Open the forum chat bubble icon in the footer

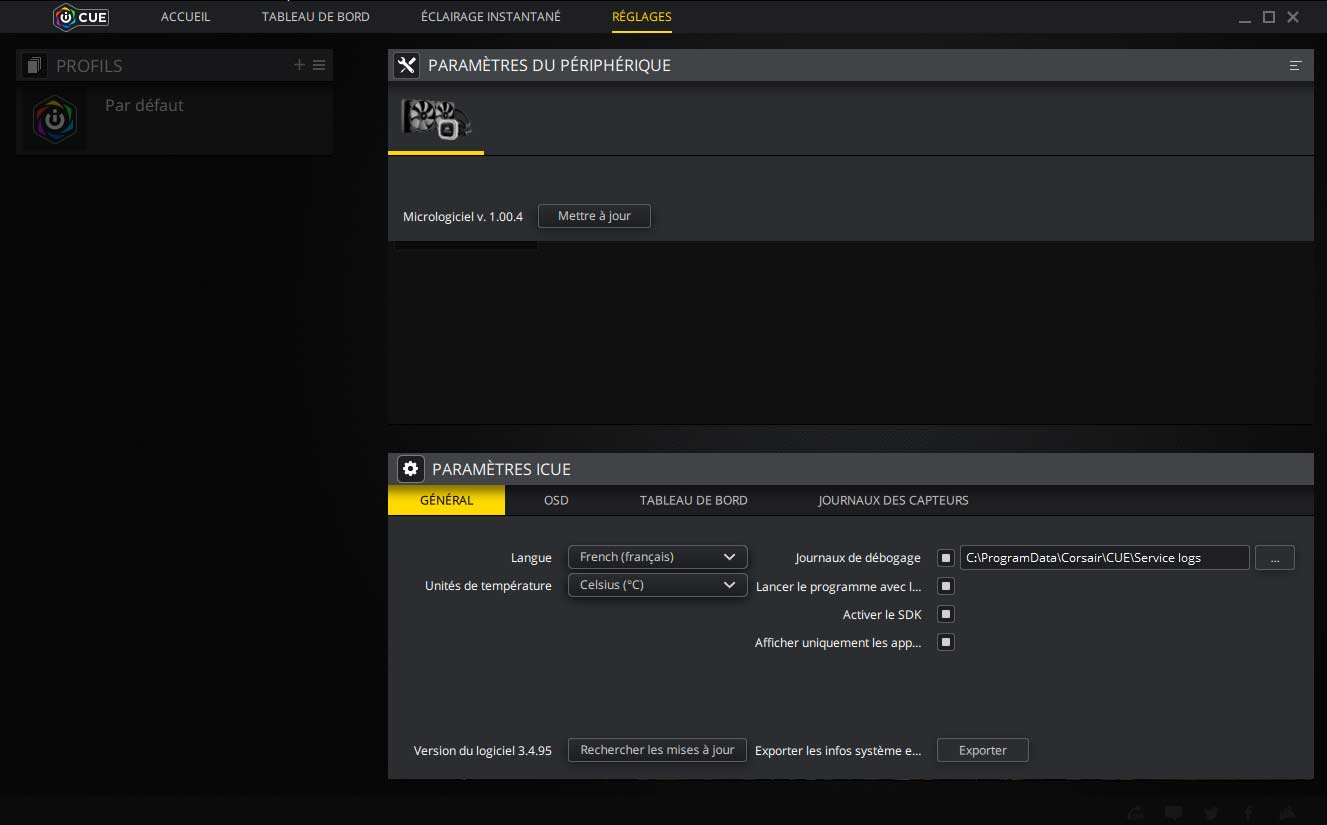click(x=1174, y=813)
